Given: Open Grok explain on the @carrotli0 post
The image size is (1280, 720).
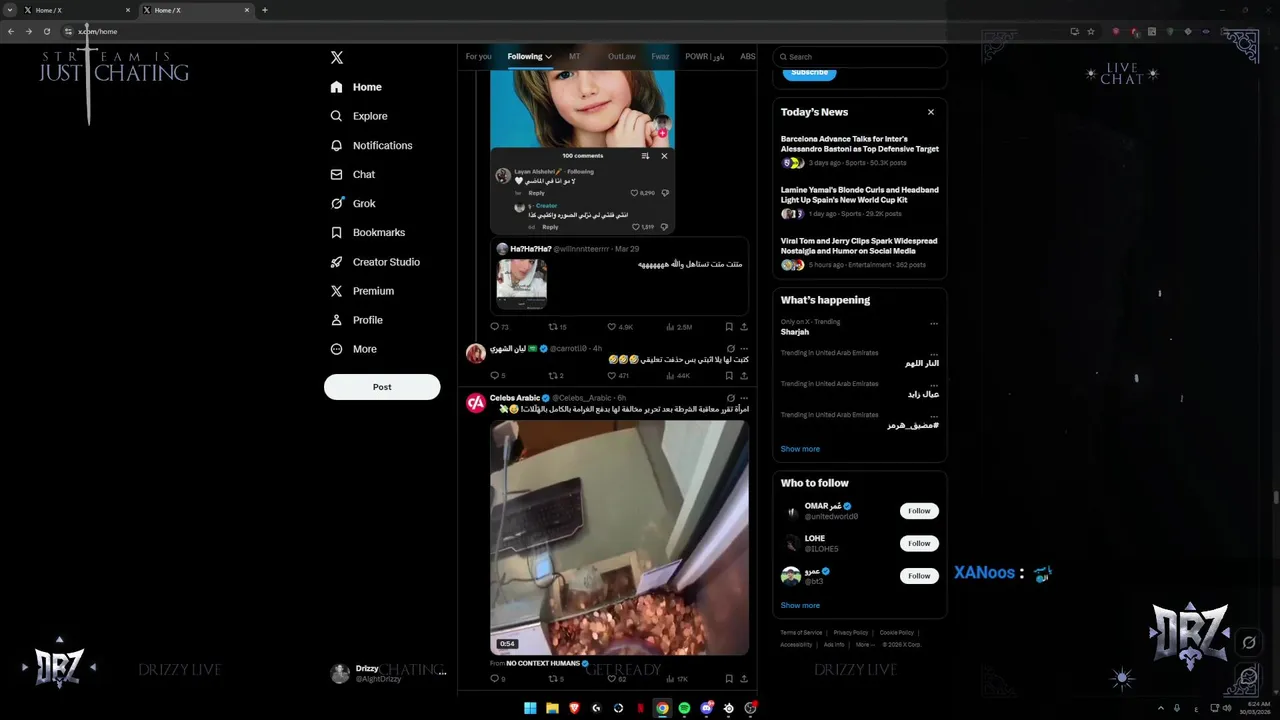Looking at the screenshot, I should (x=730, y=349).
